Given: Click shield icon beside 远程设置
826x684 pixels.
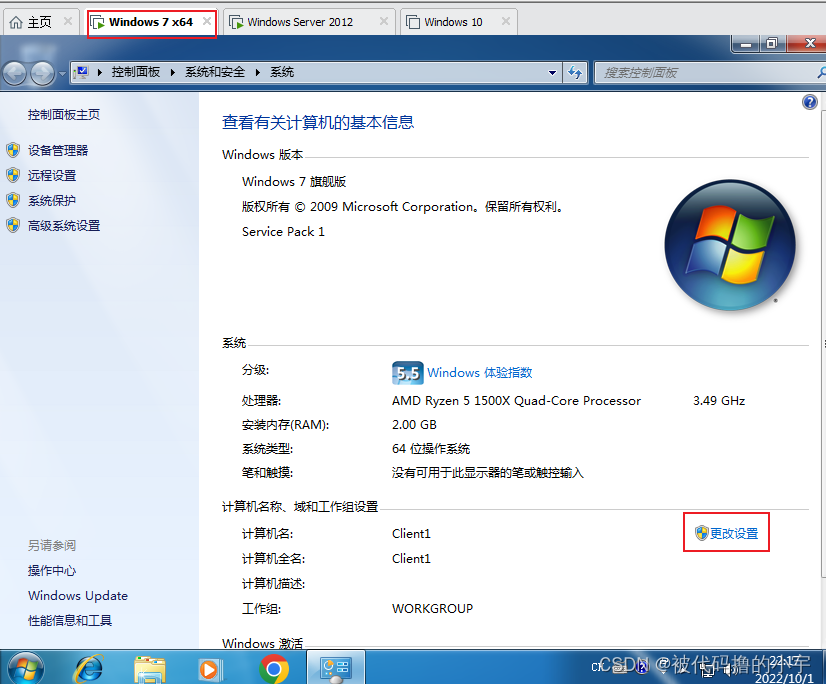Looking at the screenshot, I should [x=13, y=175].
